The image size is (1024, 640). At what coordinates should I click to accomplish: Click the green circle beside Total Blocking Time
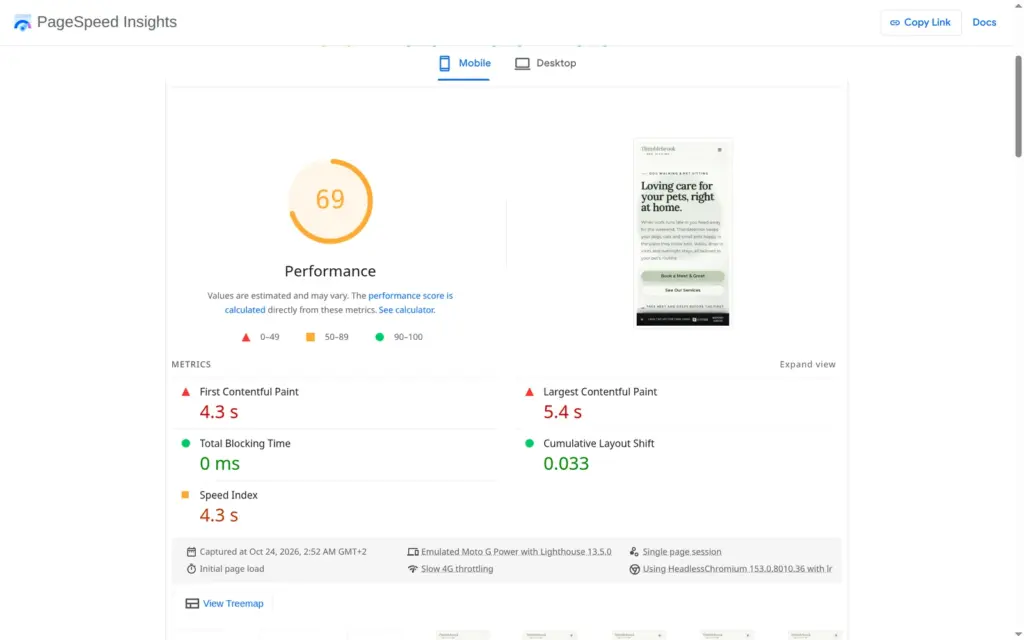(x=185, y=443)
